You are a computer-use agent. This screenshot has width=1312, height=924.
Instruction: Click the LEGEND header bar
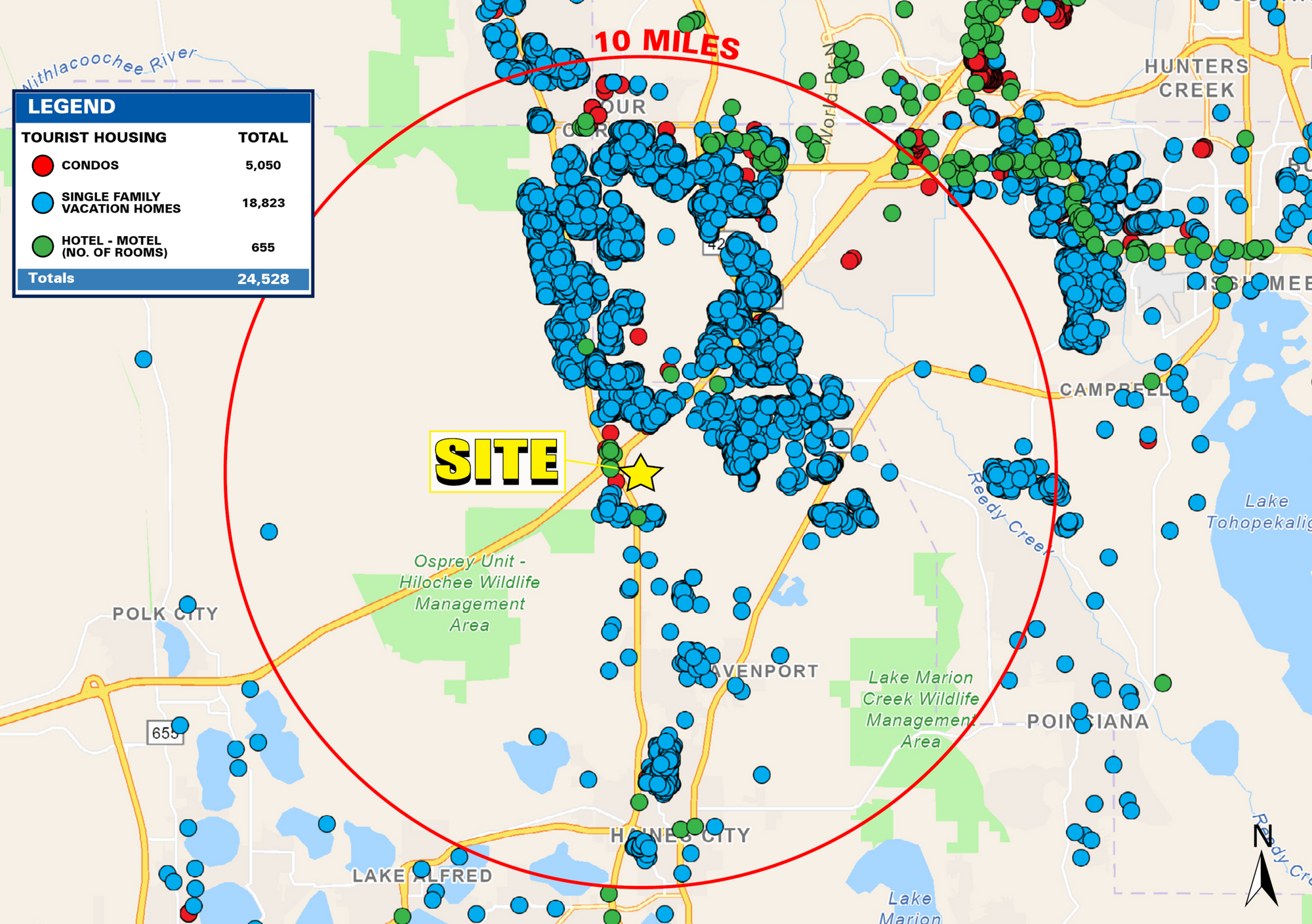(163, 107)
